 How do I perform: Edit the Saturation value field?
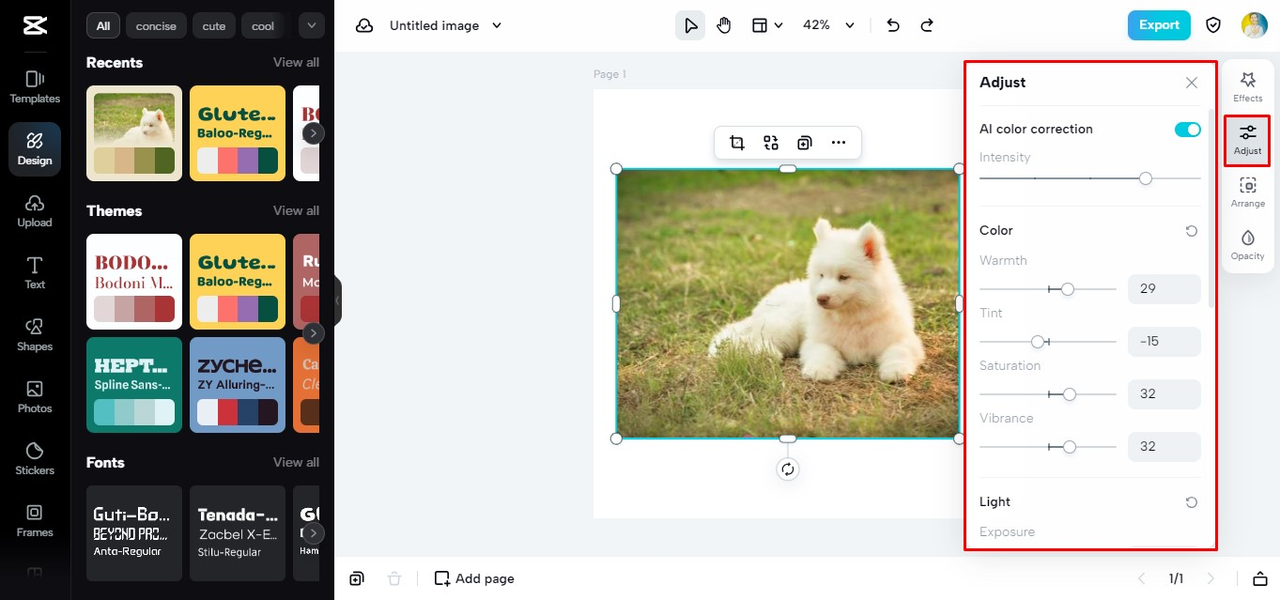click(1164, 394)
